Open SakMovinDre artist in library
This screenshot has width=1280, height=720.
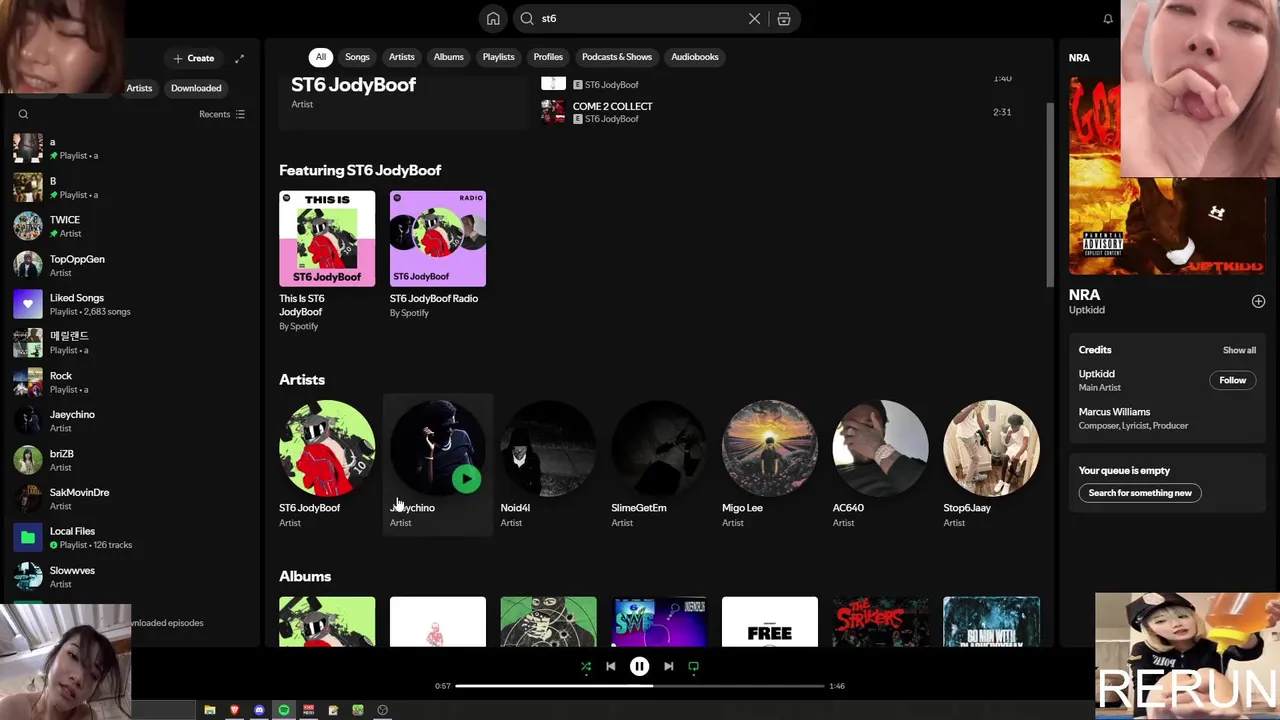130,499
